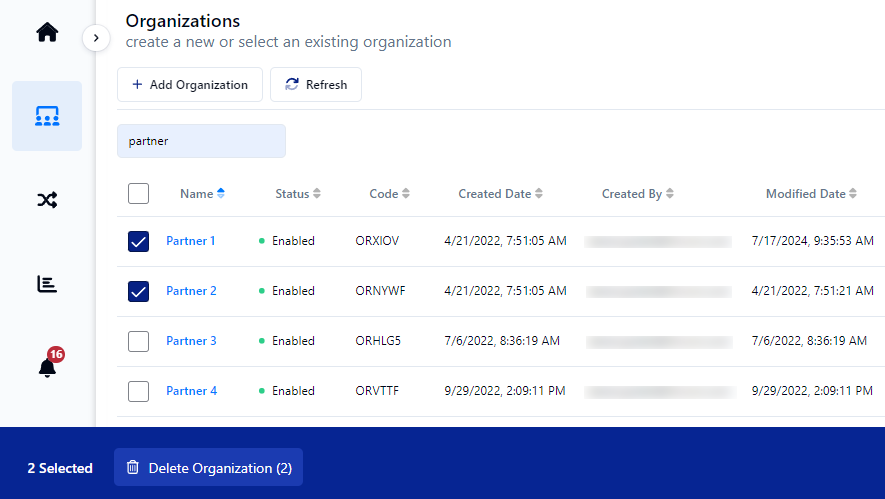
Task: Open notifications bell with 16 badge
Action: tap(47, 367)
